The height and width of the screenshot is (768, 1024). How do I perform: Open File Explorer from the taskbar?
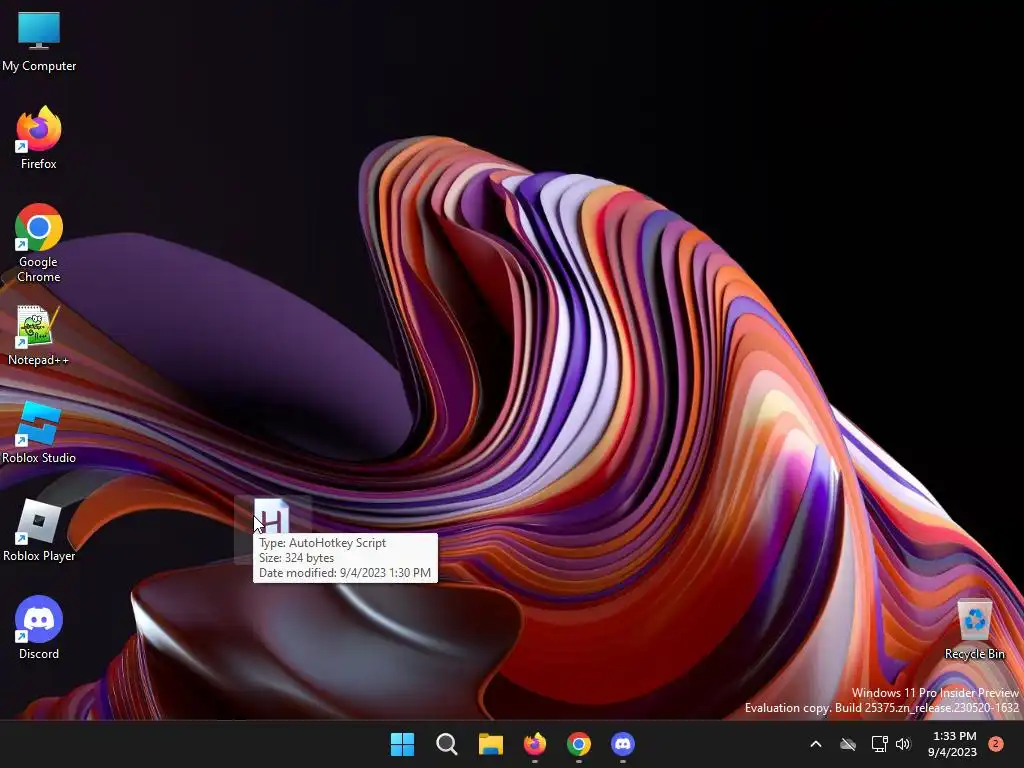point(490,744)
